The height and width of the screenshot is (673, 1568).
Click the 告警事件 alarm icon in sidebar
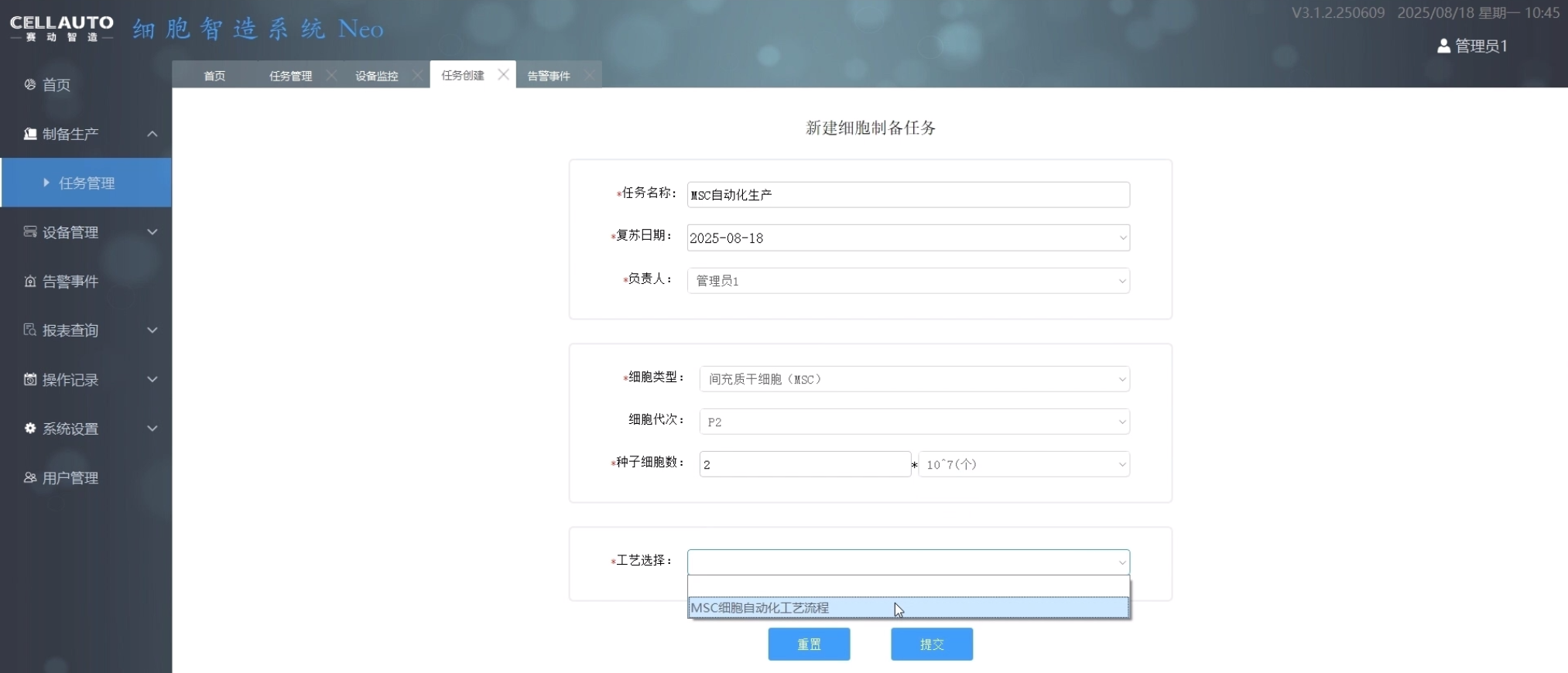point(29,282)
